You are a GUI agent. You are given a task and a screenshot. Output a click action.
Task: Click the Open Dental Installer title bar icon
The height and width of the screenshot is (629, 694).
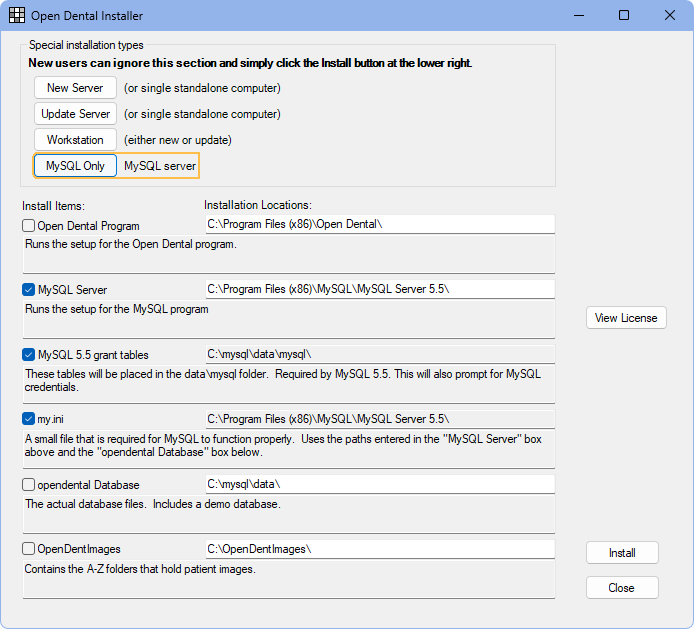[x=17, y=15]
